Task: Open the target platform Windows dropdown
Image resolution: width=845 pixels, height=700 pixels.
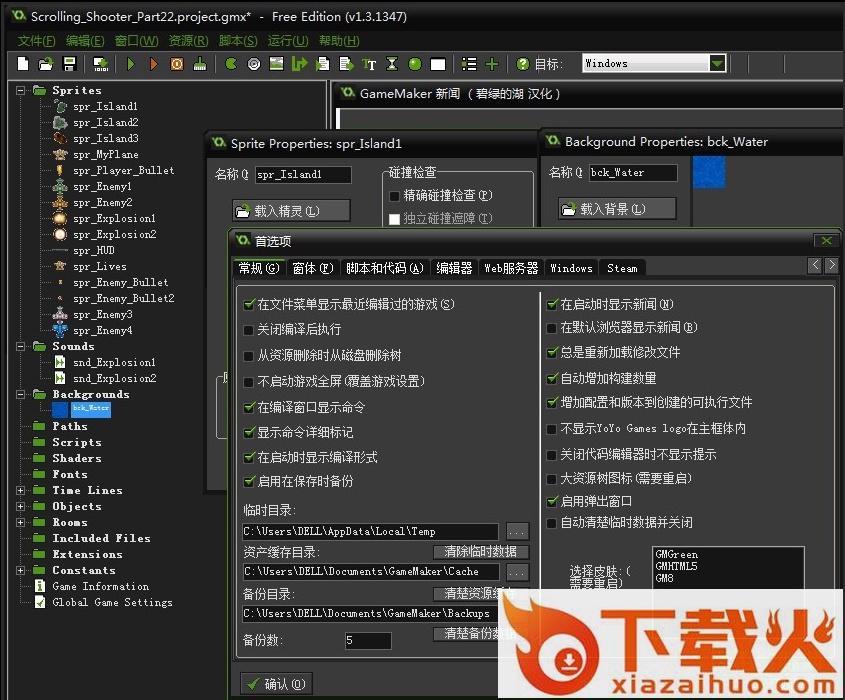Action: pyautogui.click(x=717, y=64)
